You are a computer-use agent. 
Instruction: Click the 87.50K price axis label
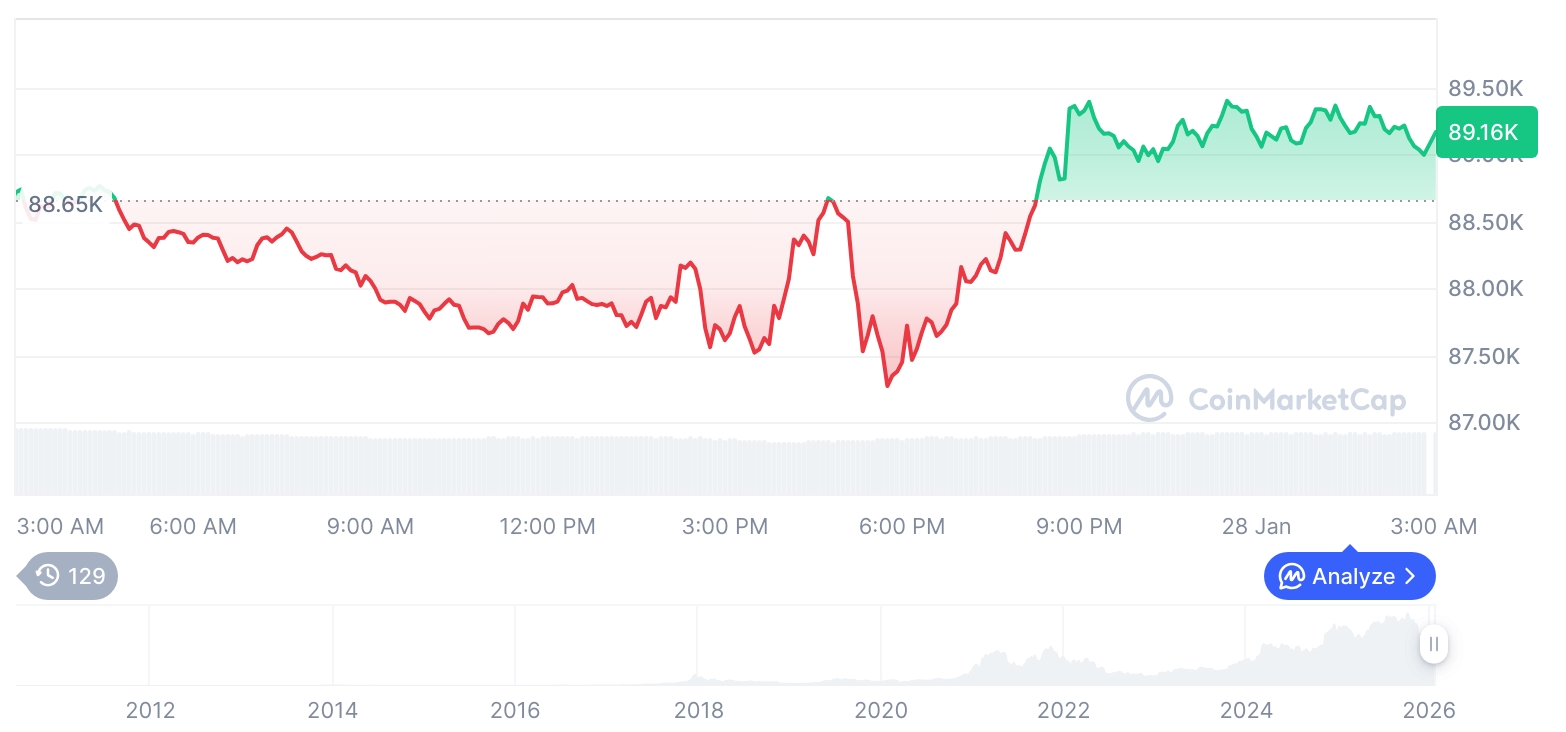pos(1485,357)
